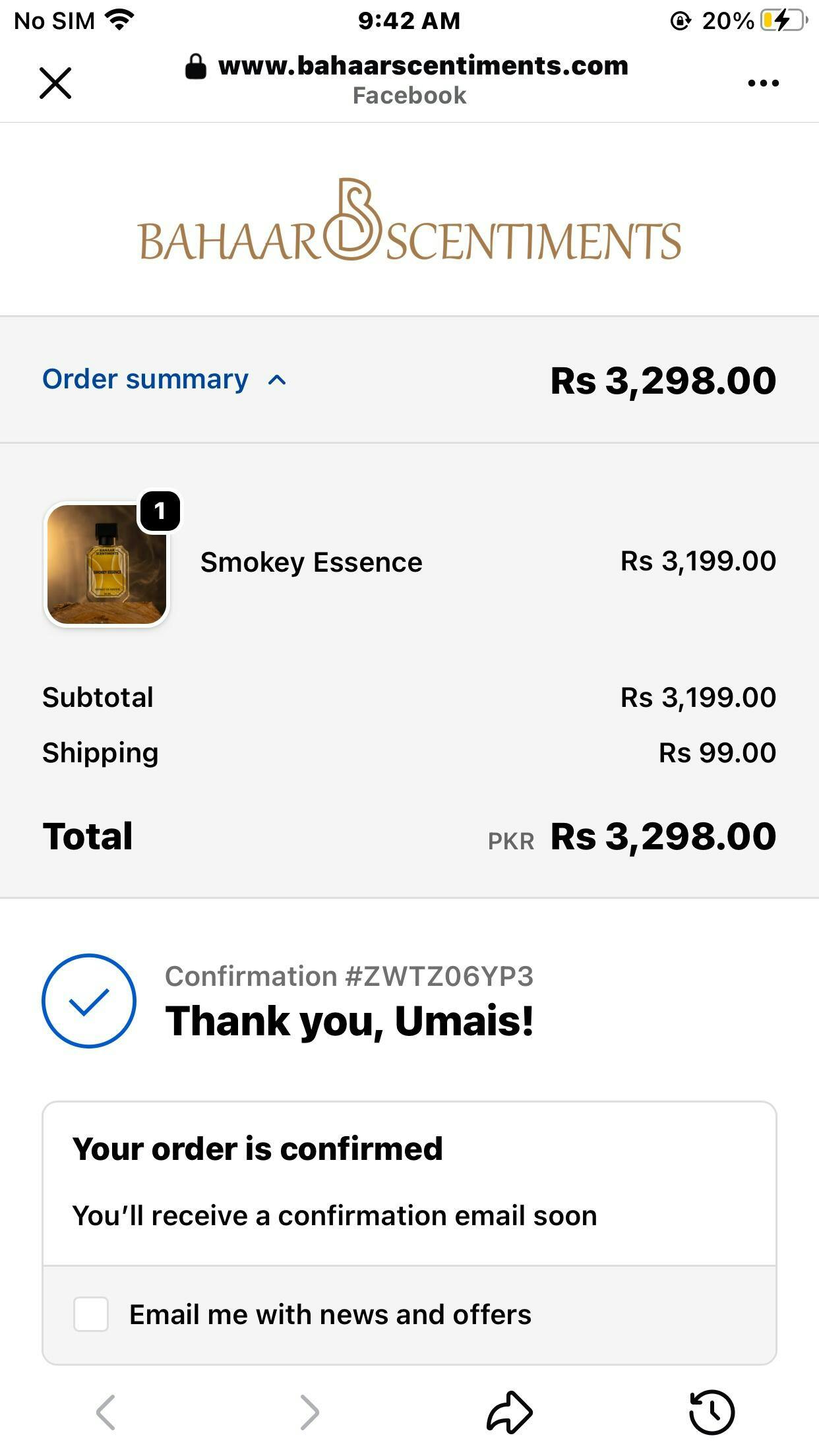819x1456 pixels.
Task: Tap the battery indicator in status bar
Action: (x=783, y=20)
